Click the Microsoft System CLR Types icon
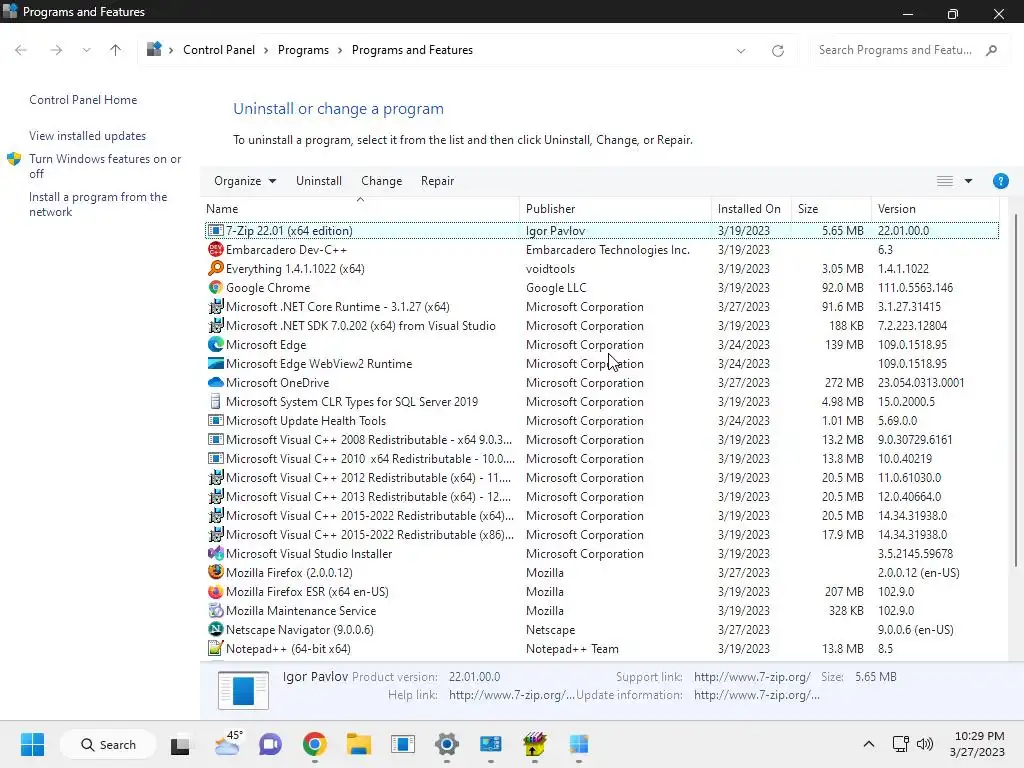1024x768 pixels. (216, 401)
